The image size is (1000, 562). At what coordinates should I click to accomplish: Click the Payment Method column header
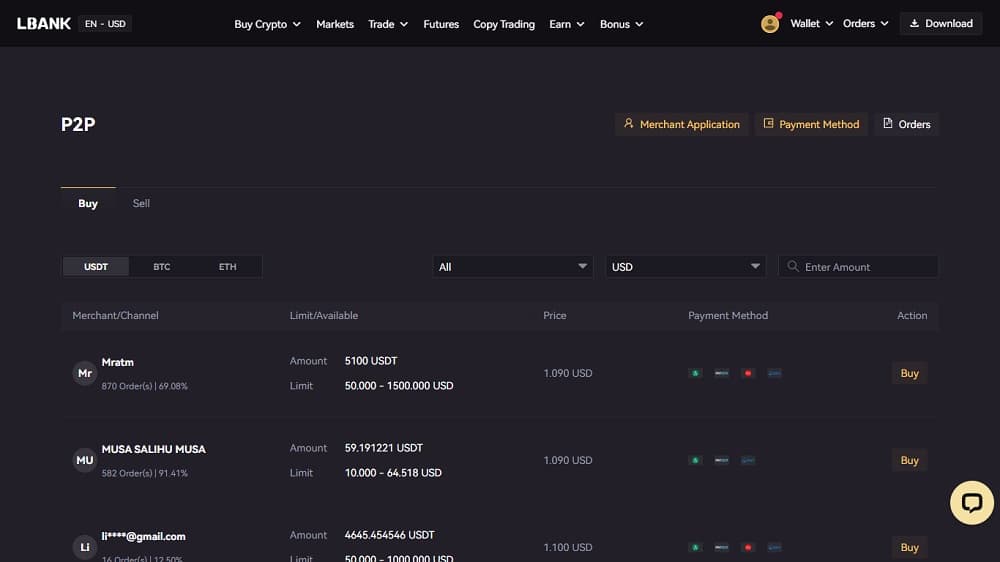click(728, 315)
